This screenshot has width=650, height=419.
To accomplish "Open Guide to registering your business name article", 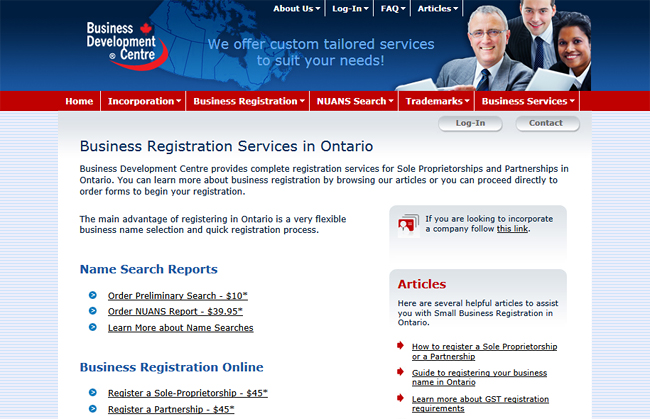I will point(477,377).
